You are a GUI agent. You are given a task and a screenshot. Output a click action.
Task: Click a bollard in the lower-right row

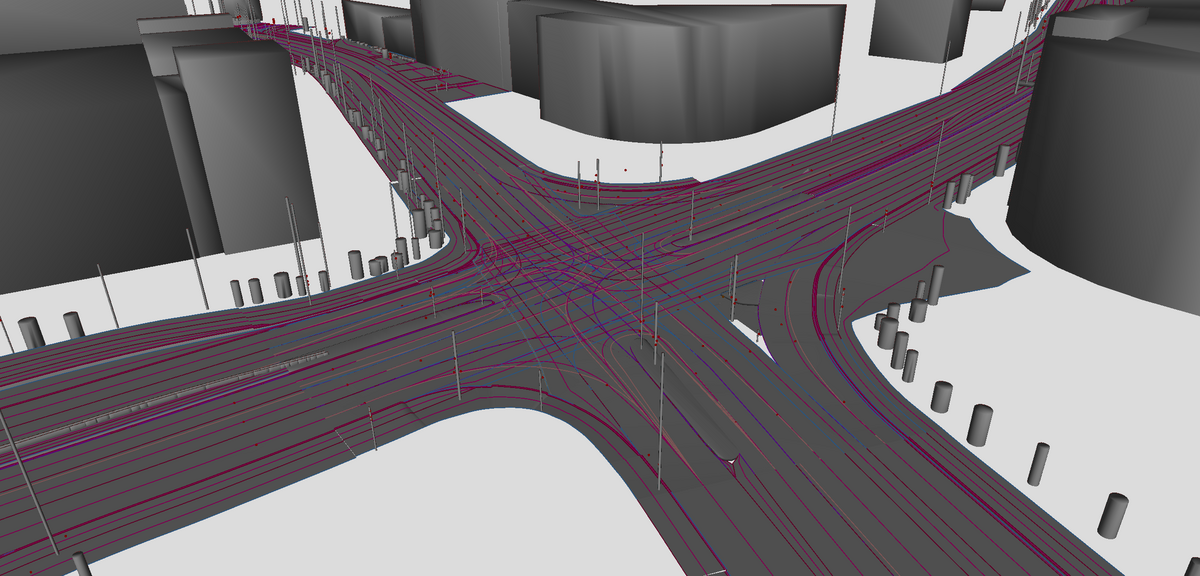(x=1040, y=460)
